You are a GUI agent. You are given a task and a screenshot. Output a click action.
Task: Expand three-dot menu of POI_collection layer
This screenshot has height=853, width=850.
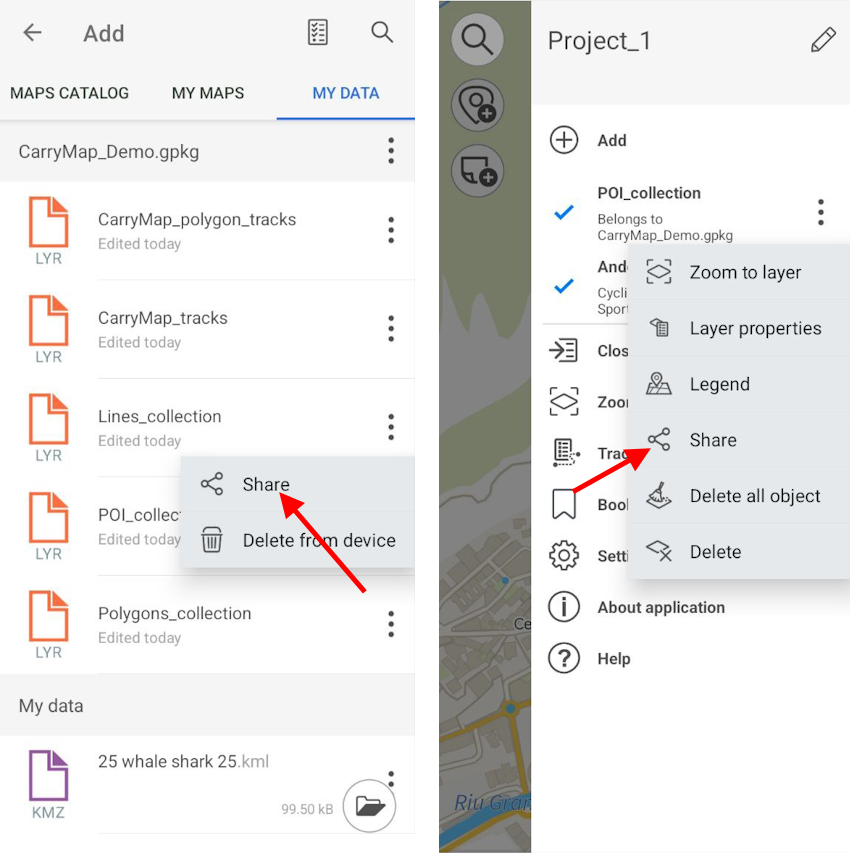pos(820,212)
